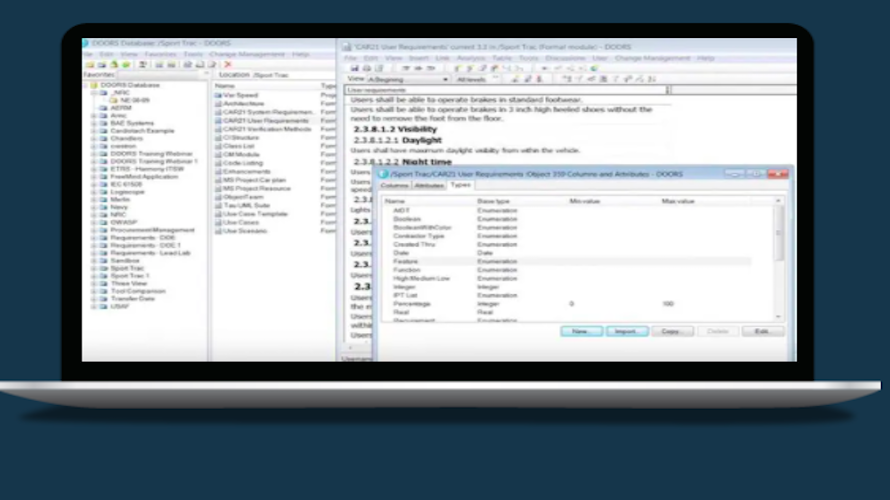This screenshot has height=500, width=890.
Task: Click the Max value column header
Action: click(x=678, y=201)
